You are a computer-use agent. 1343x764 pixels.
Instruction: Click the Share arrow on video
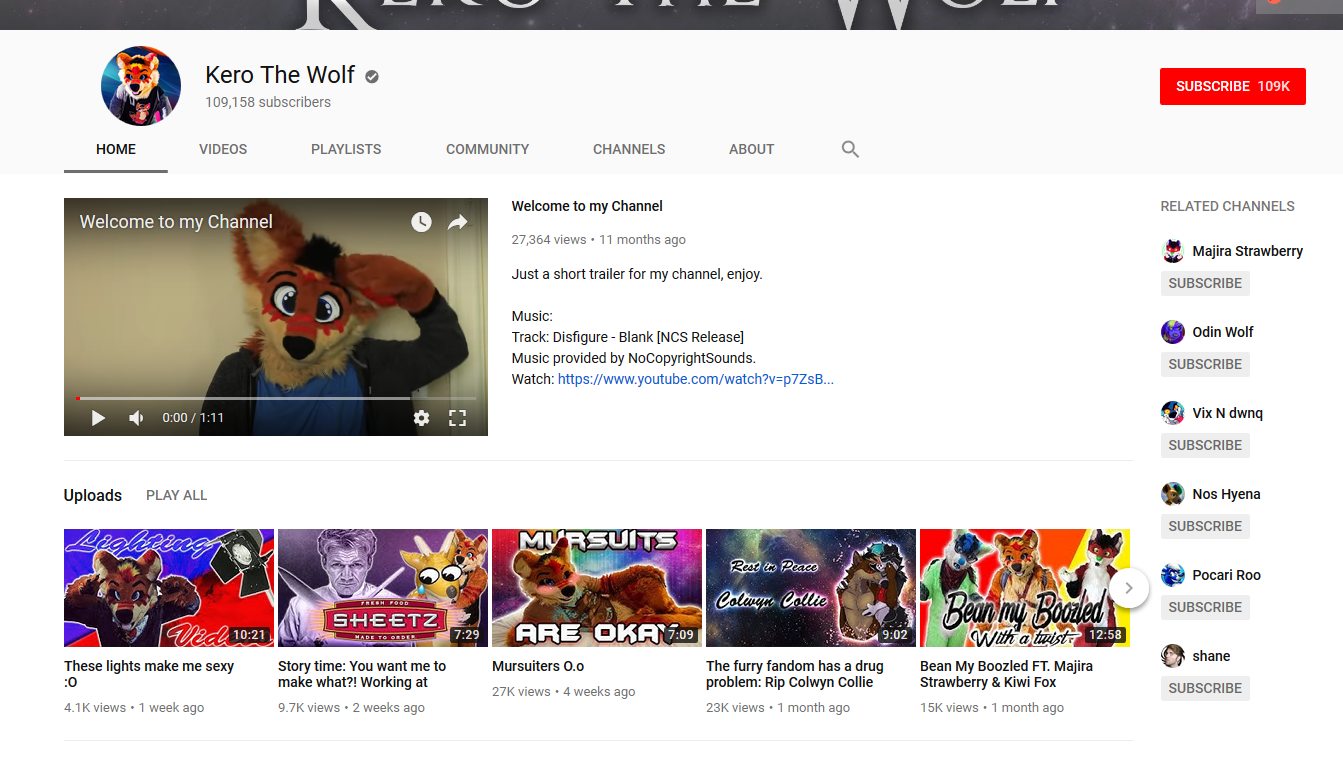(457, 222)
